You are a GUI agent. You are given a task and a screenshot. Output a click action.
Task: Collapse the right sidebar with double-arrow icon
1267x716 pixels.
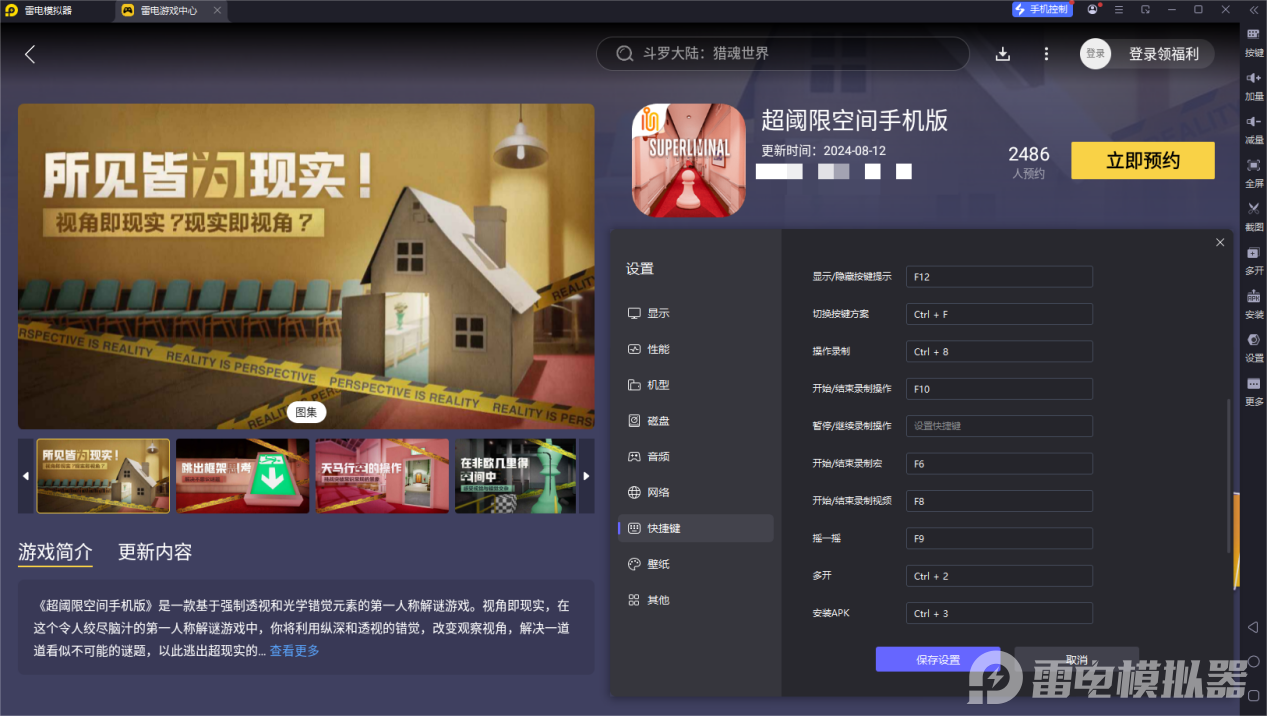tap(1253, 9)
